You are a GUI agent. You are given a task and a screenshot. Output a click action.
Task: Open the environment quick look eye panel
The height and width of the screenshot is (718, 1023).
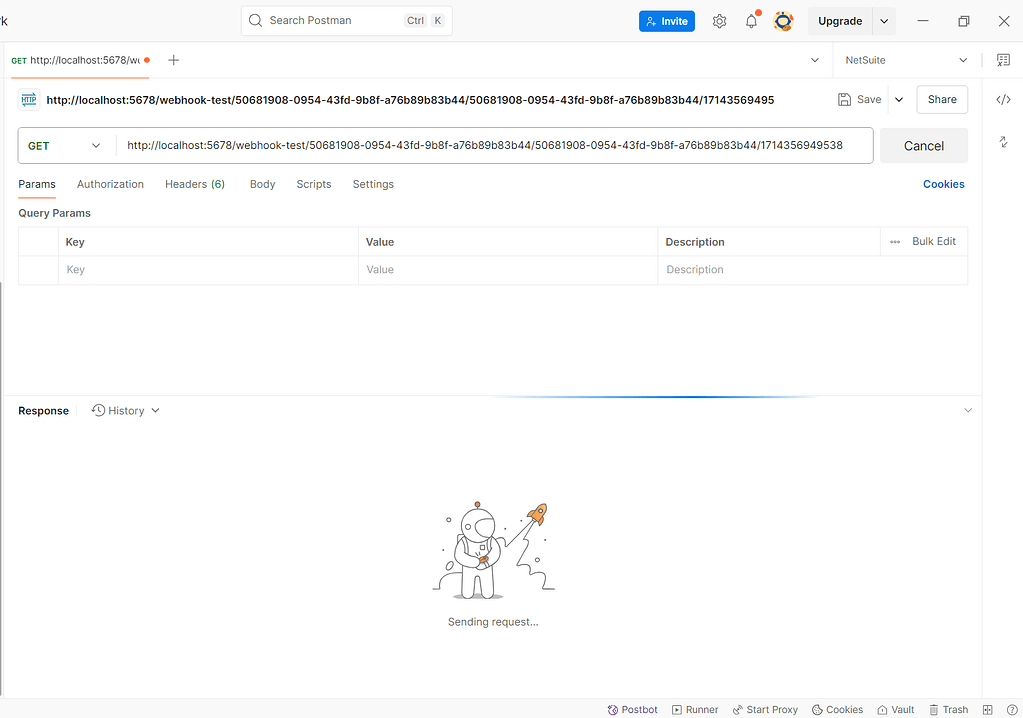coord(1003,60)
